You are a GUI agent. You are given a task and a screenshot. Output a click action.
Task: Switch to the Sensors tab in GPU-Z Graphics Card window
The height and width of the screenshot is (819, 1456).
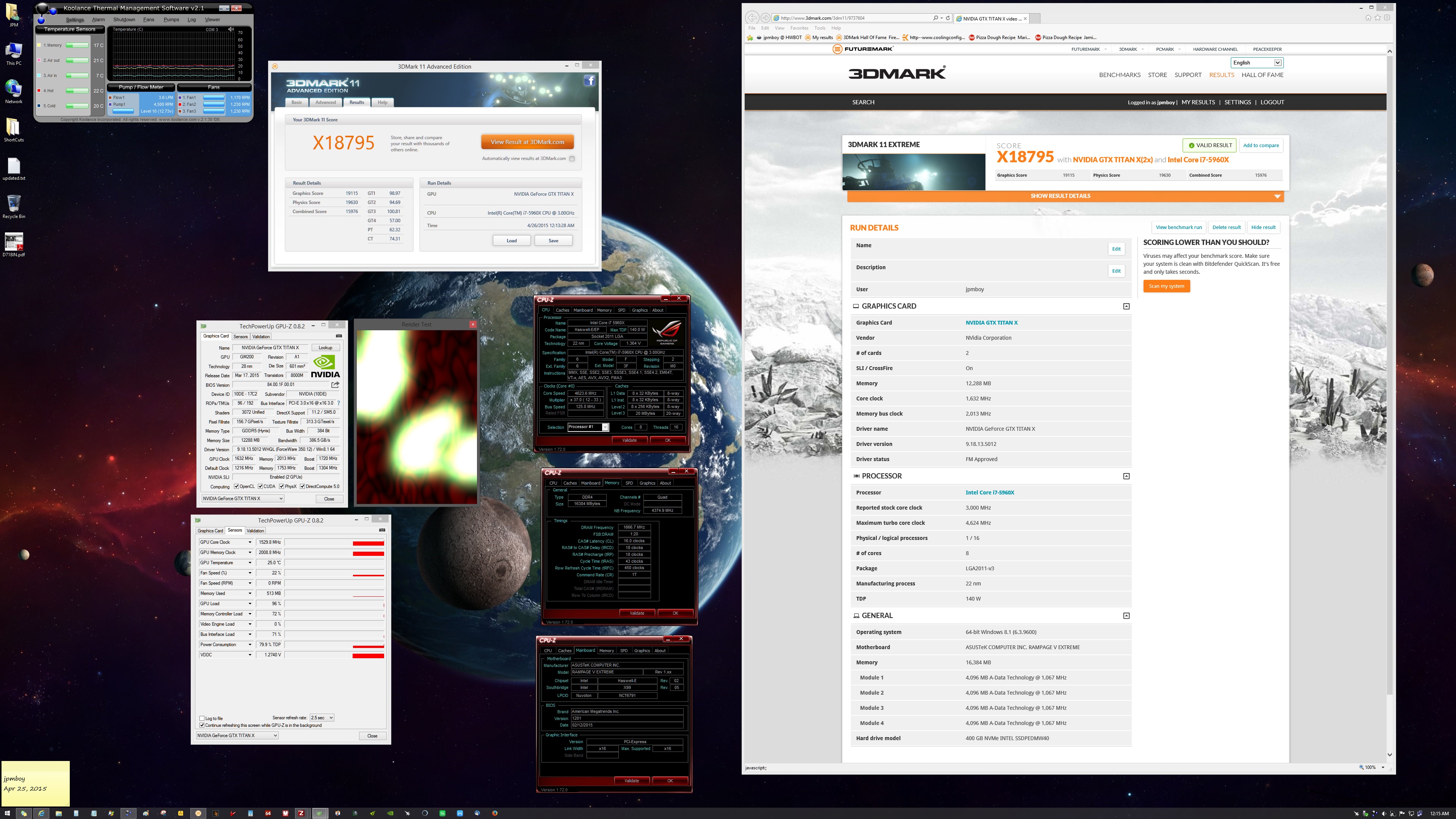(x=240, y=336)
